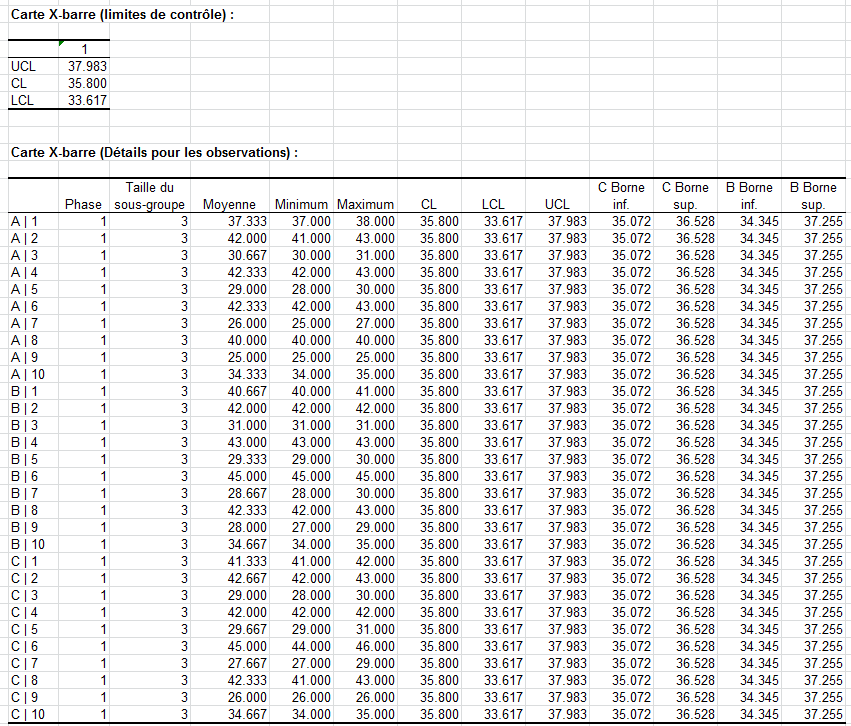The image size is (851, 726).
Task: Select the row label 'C | 10'
Action: click(x=27, y=714)
